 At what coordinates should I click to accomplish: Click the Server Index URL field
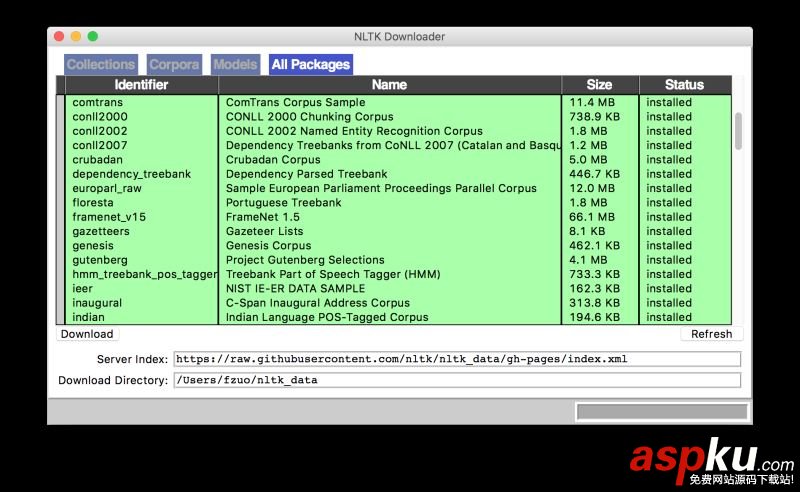457,359
